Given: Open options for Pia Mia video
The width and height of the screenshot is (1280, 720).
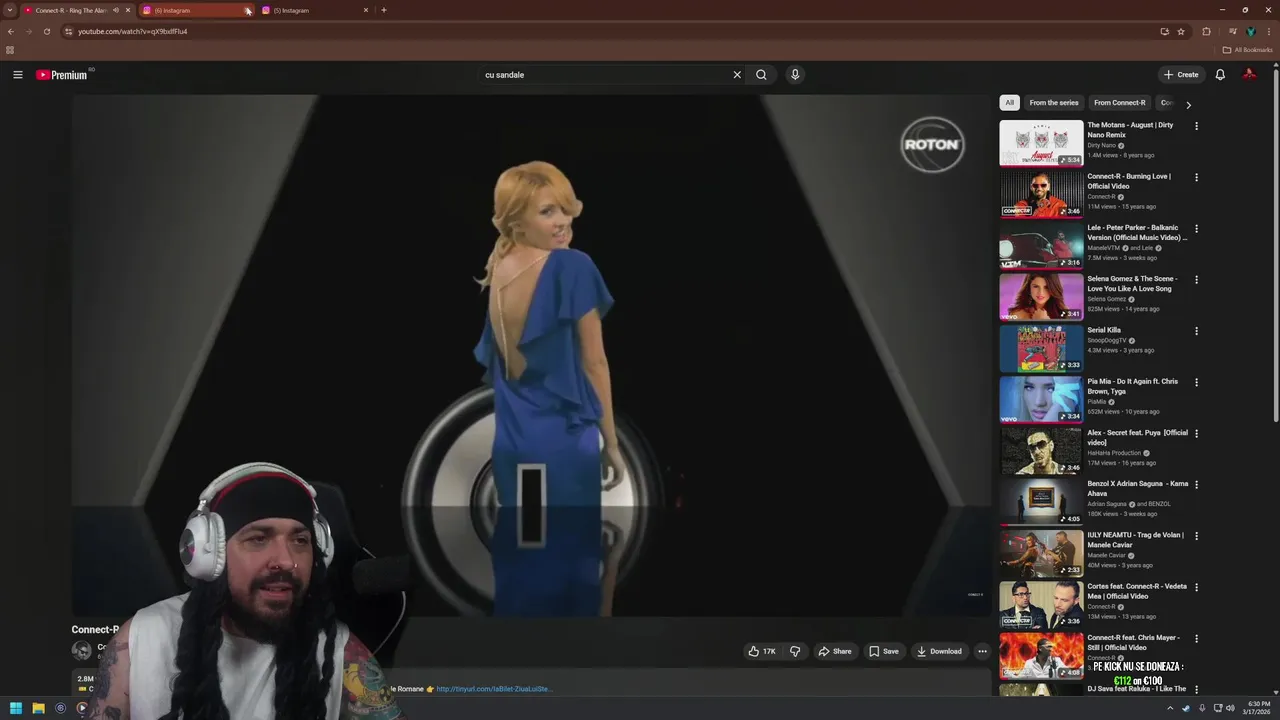Looking at the screenshot, I should coord(1196,382).
